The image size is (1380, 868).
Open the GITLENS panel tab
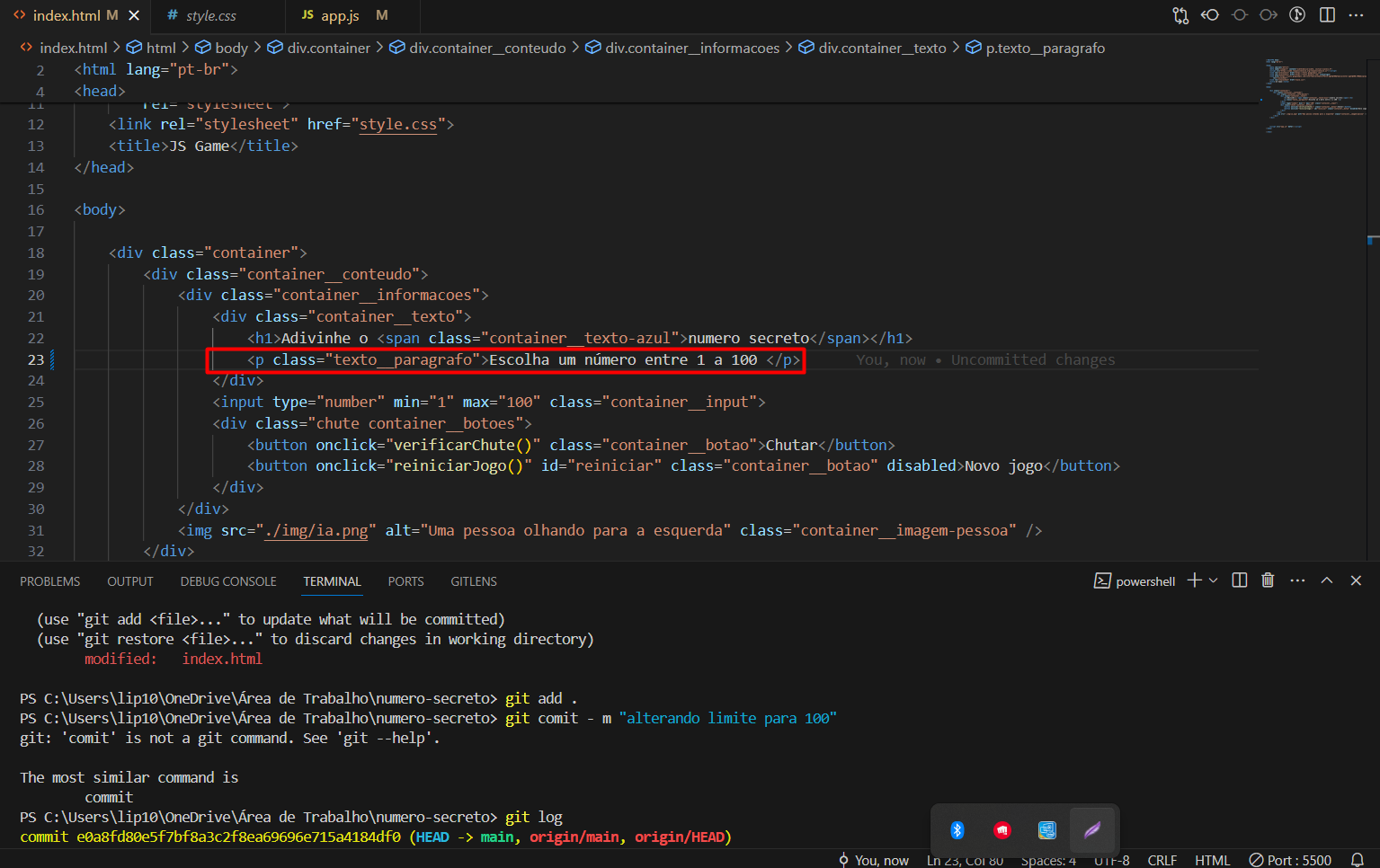(x=474, y=581)
